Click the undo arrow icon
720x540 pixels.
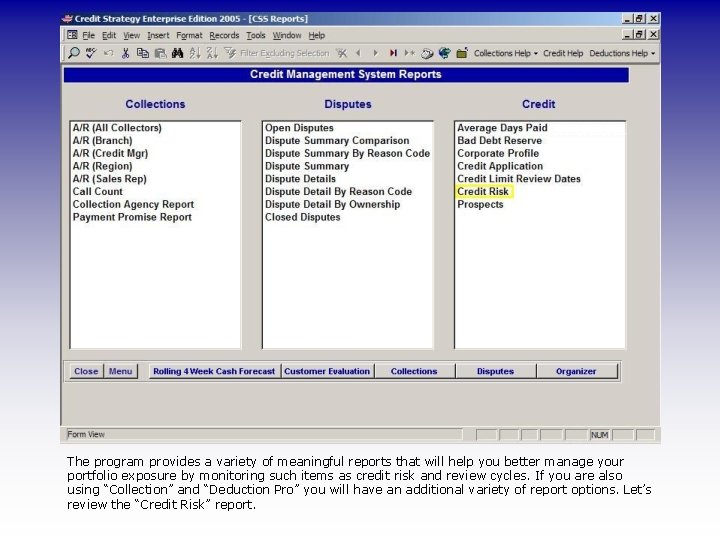(x=108, y=53)
